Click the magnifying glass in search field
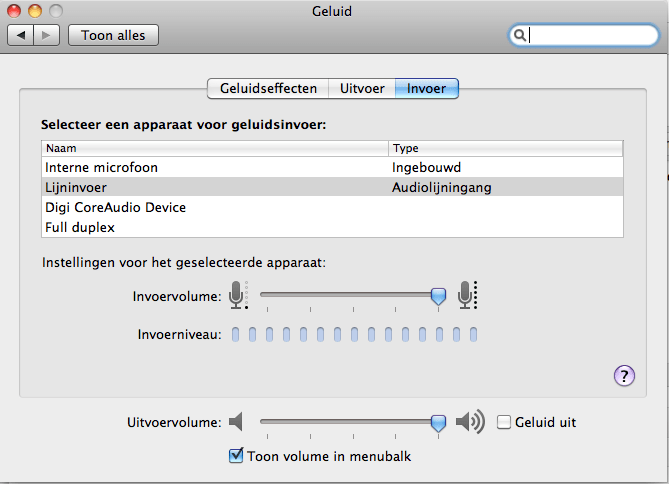 click(x=519, y=35)
